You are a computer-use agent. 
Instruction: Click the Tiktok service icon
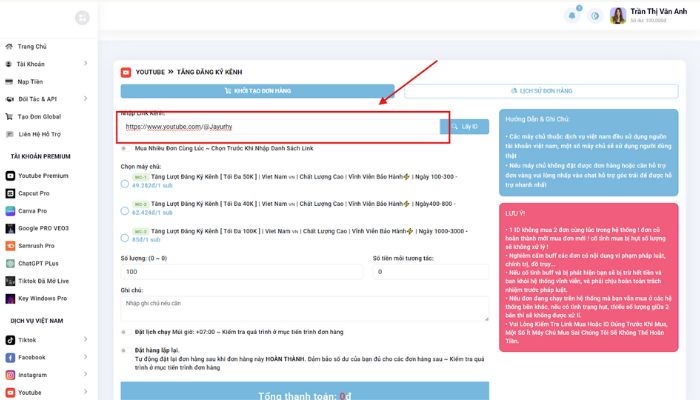click(10, 340)
